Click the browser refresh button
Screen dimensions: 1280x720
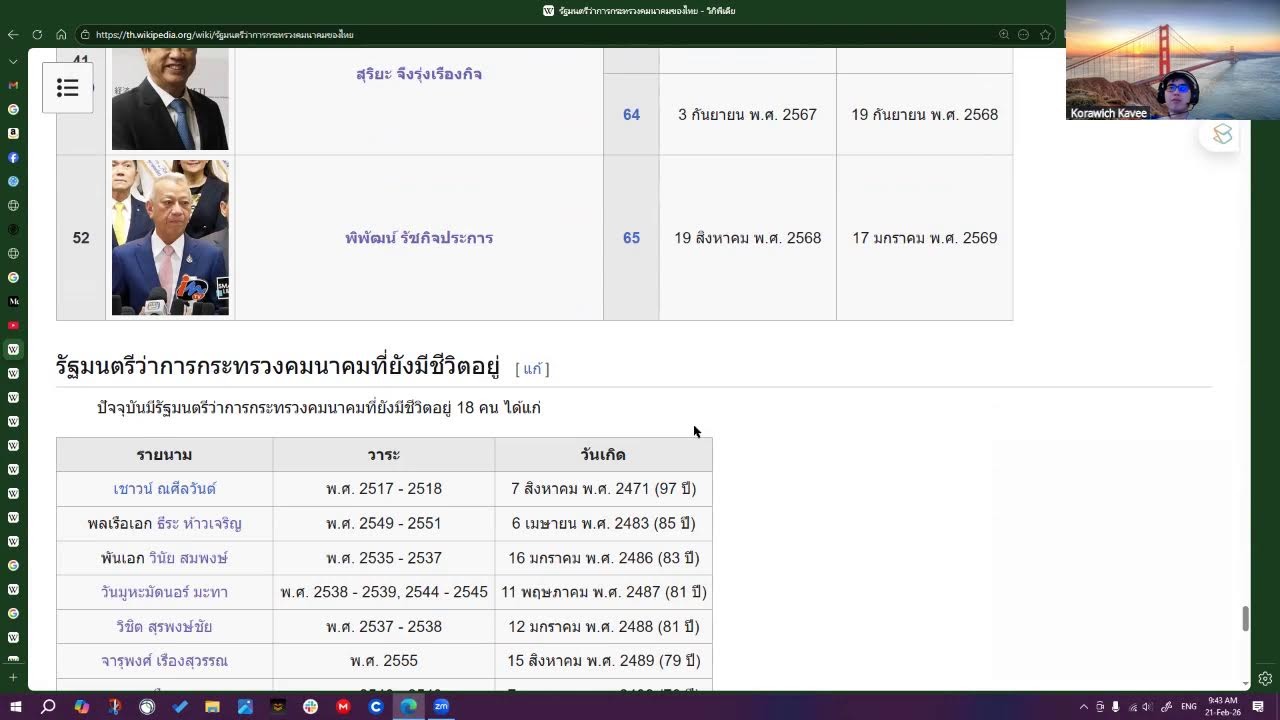pos(37,34)
